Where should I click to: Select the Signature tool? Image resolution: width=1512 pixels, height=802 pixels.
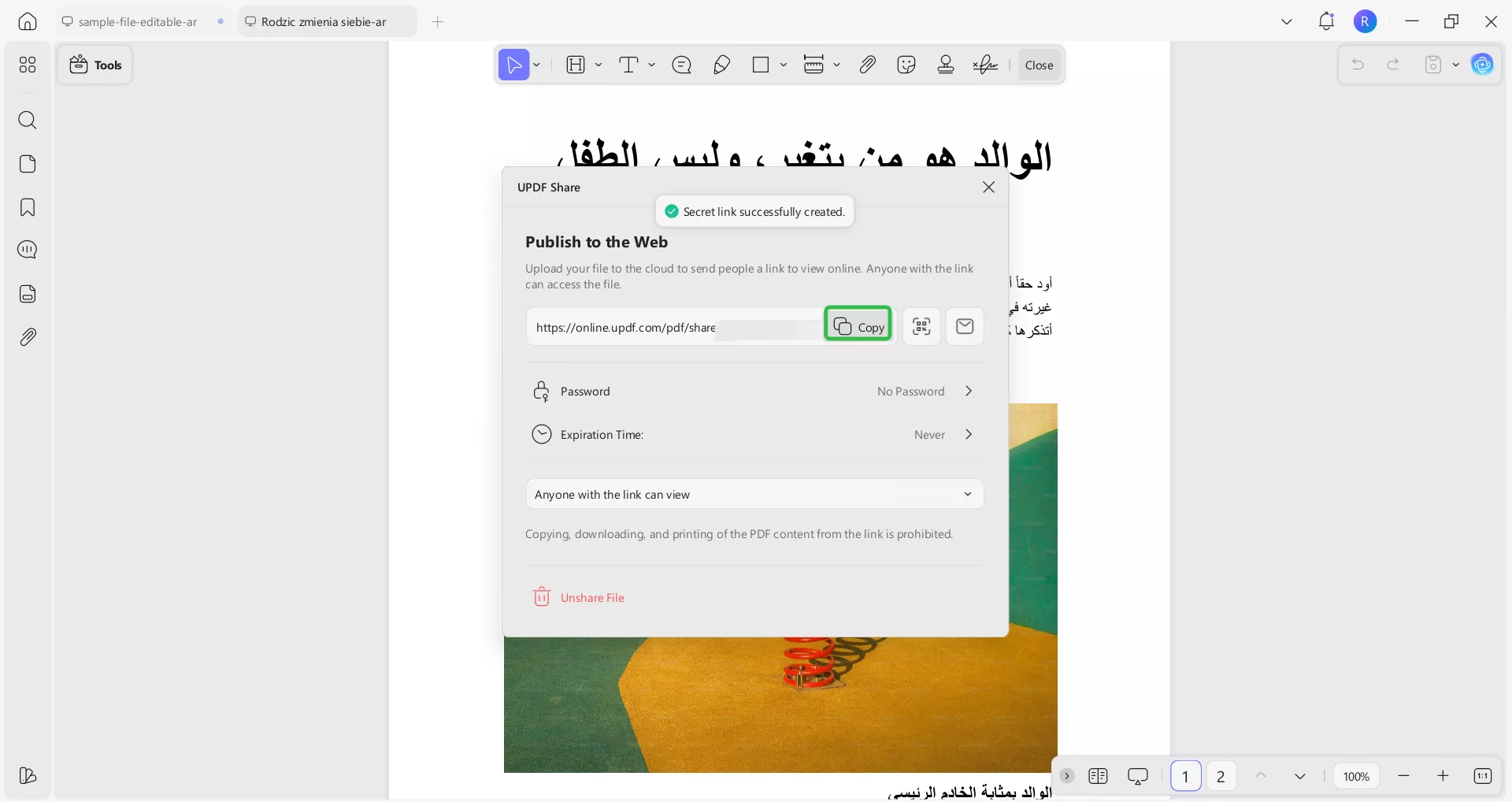[985, 65]
